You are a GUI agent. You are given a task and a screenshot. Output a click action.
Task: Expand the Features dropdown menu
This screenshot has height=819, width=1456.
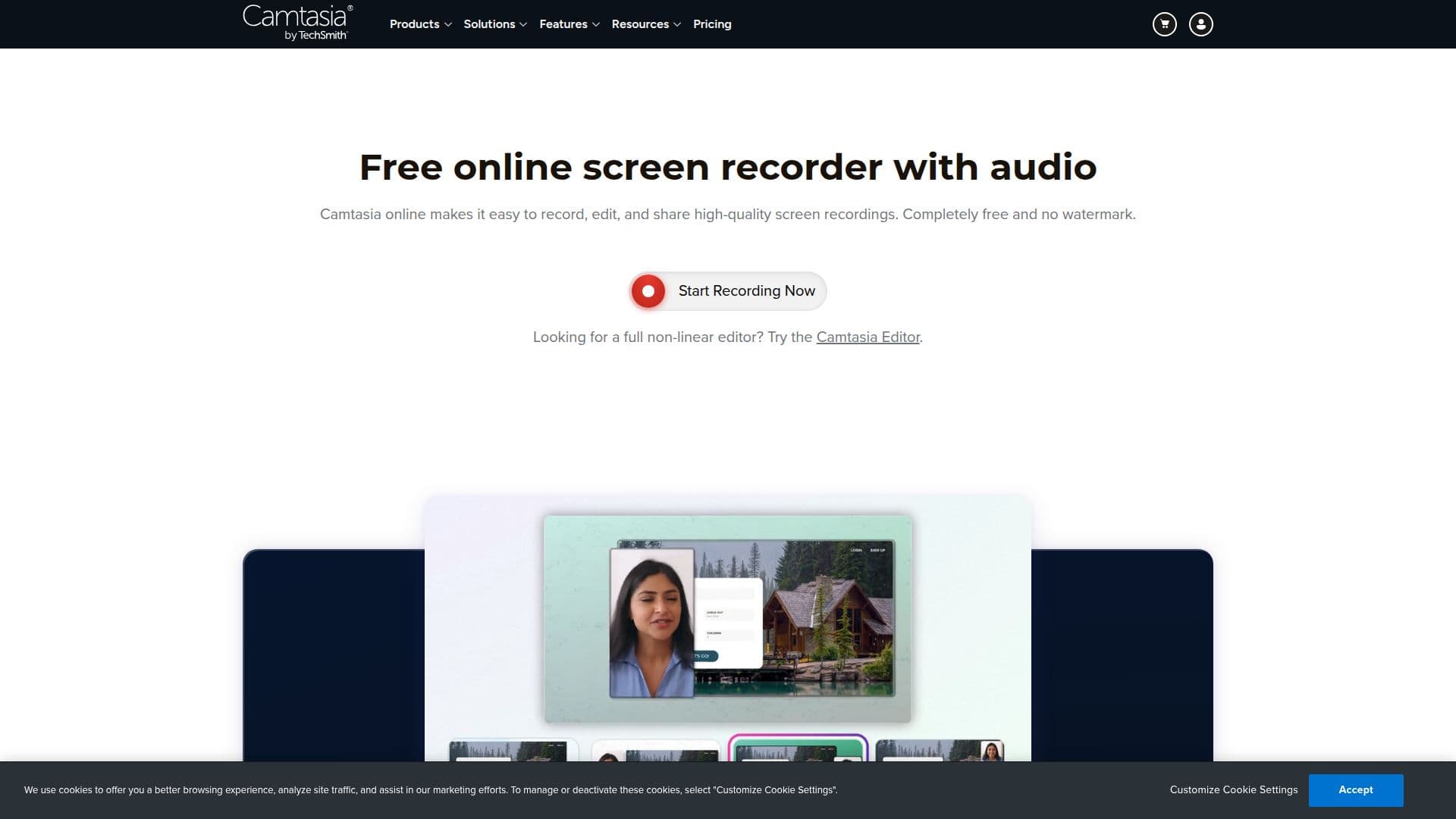pyautogui.click(x=569, y=24)
